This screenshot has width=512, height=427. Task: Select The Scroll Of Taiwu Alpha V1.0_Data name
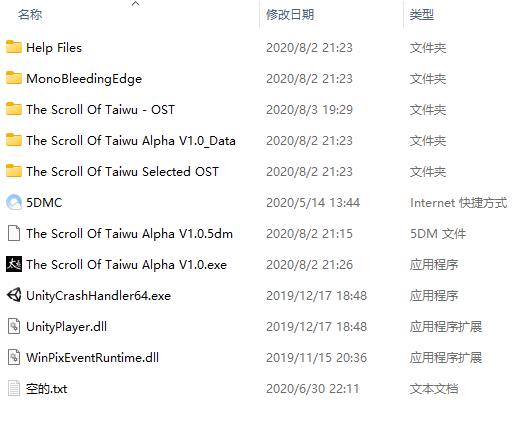tap(131, 140)
